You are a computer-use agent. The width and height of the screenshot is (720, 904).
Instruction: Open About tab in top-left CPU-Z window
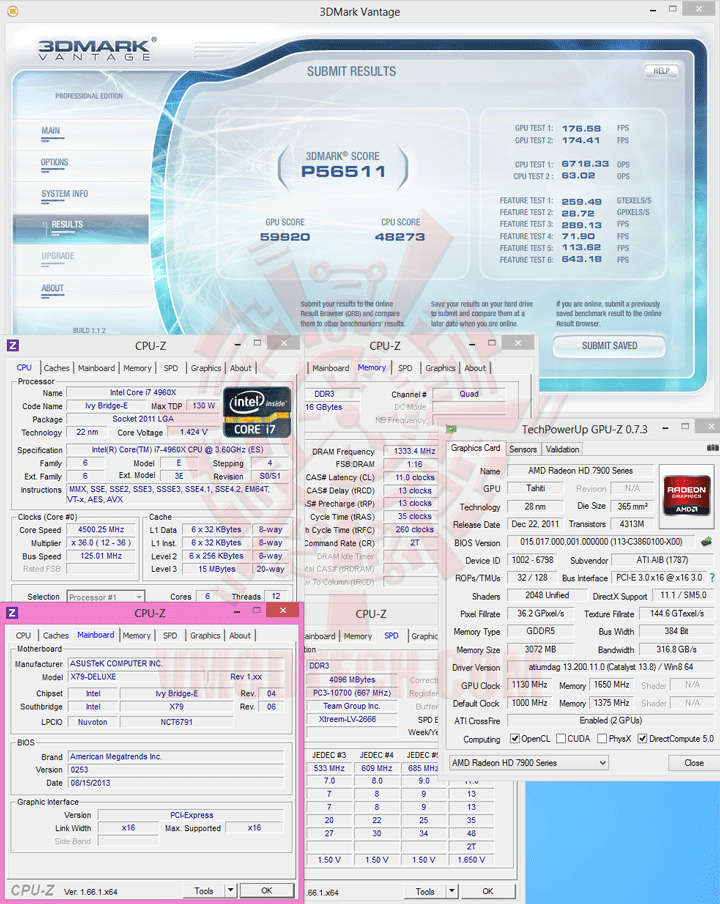240,368
